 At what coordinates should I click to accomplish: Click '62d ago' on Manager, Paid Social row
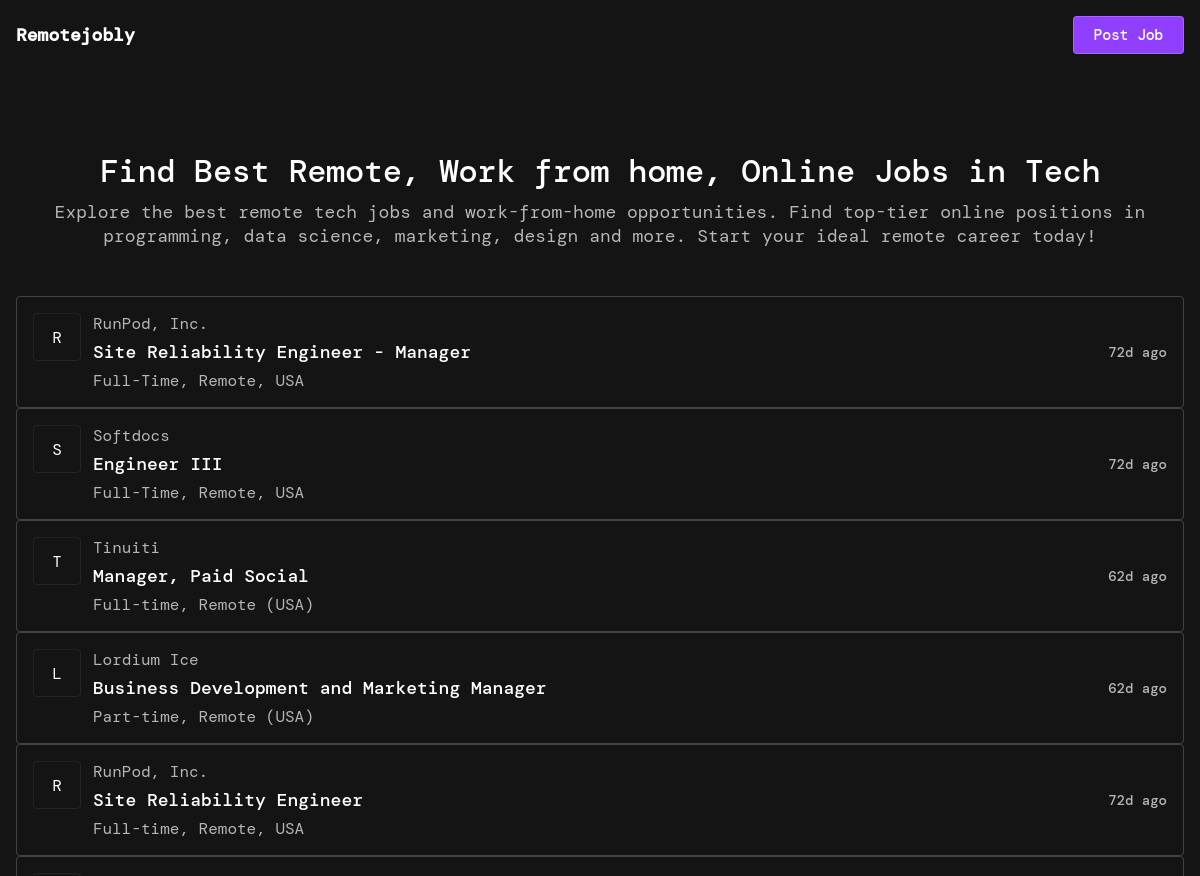coord(1137,576)
